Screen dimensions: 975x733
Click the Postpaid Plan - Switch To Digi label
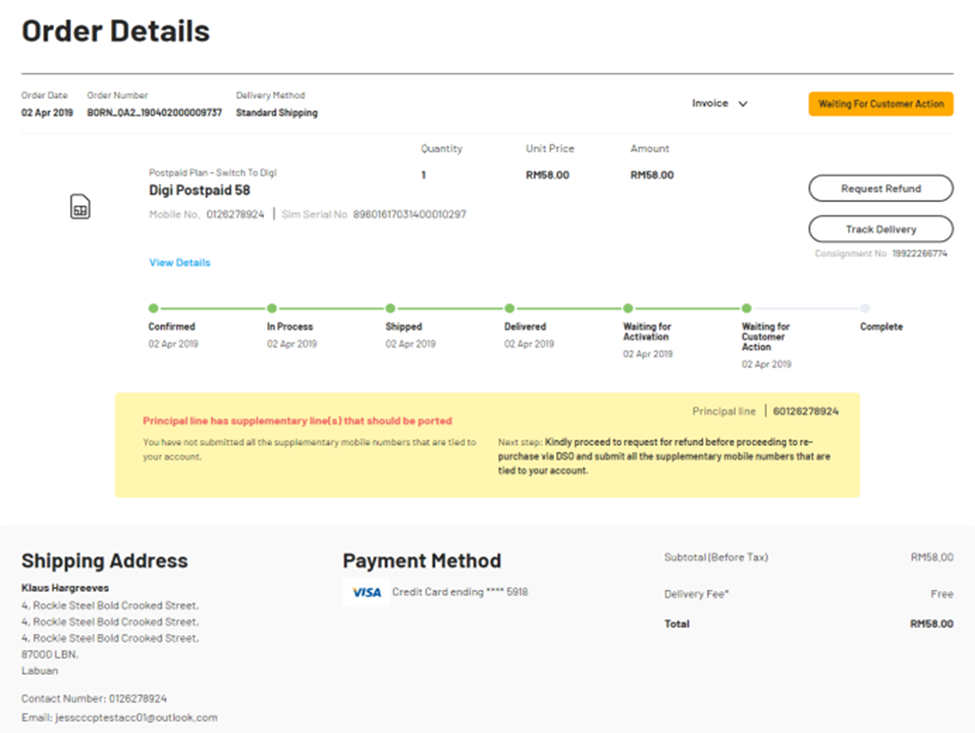213,172
